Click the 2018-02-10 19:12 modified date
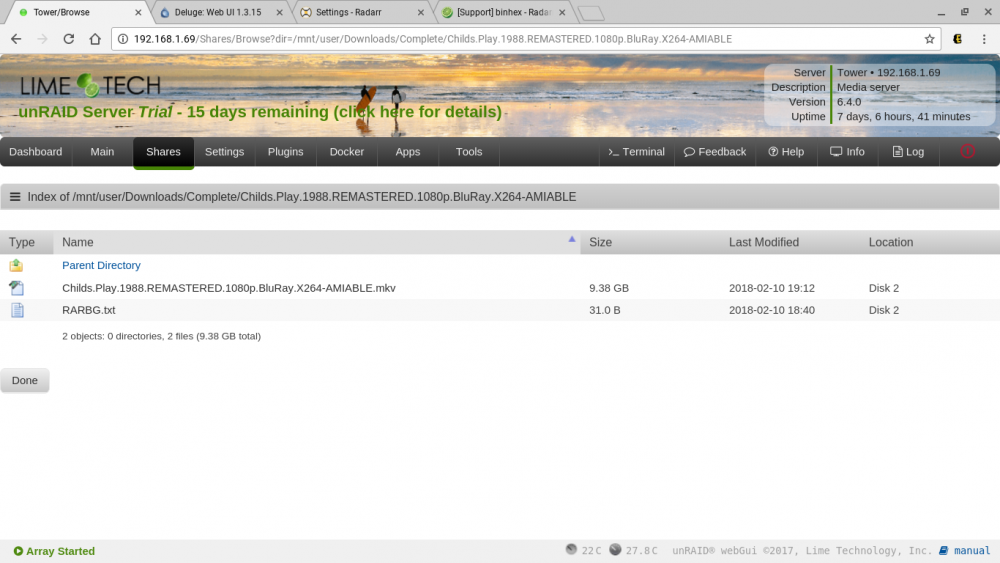Image resolution: width=1000 pixels, height=563 pixels. [772, 288]
